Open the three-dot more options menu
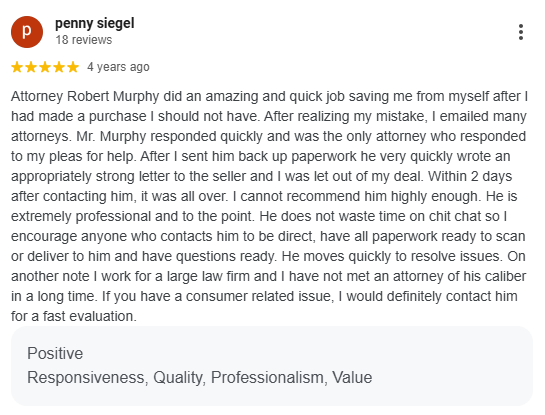Viewport: 545px width, 415px height. click(520, 32)
